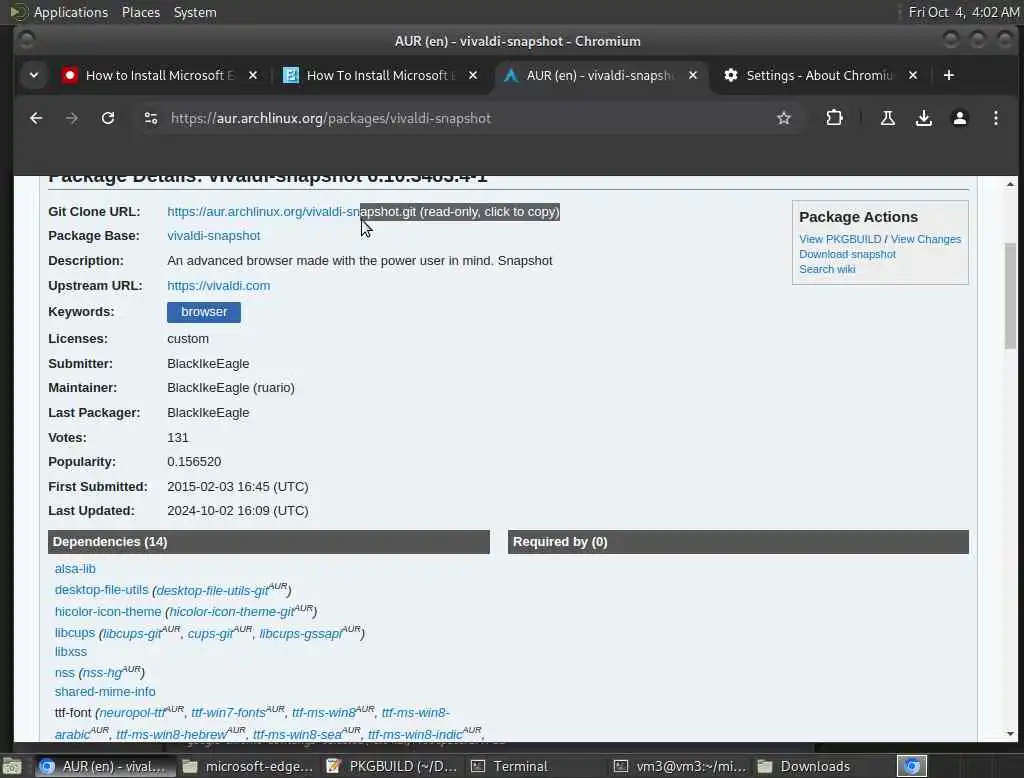This screenshot has height=778, width=1024.
Task: Open the Places menu
Action: tap(140, 12)
